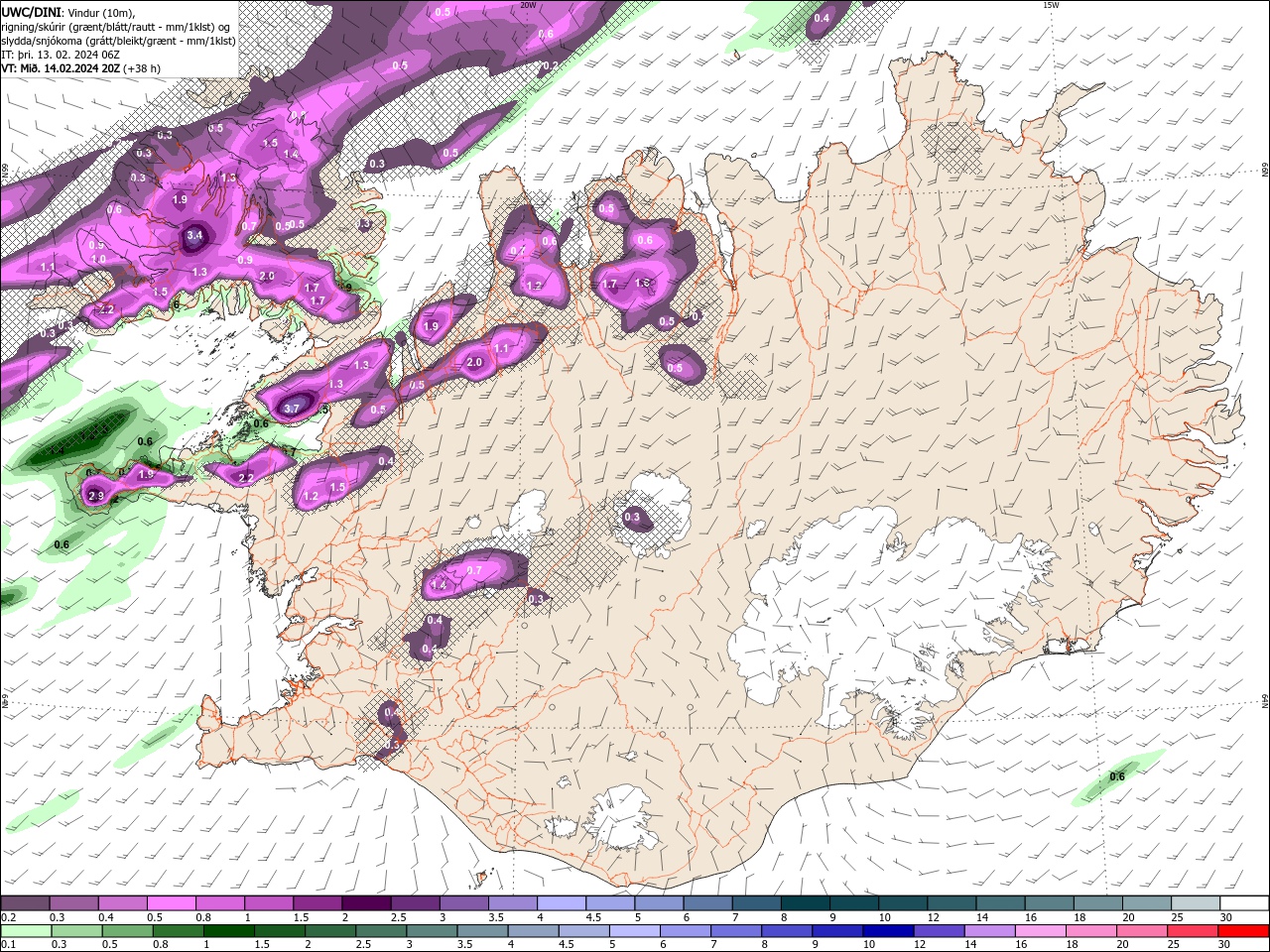This screenshot has width=1270, height=952.
Task: Click the bold UWC/DINI title text
Action: 32,12
